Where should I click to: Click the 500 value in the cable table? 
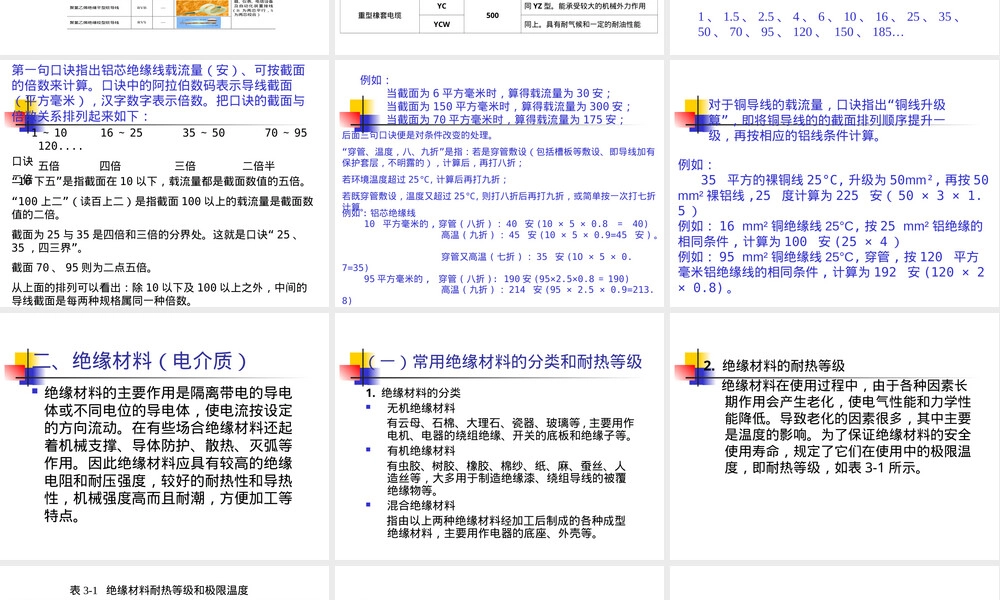[492, 15]
